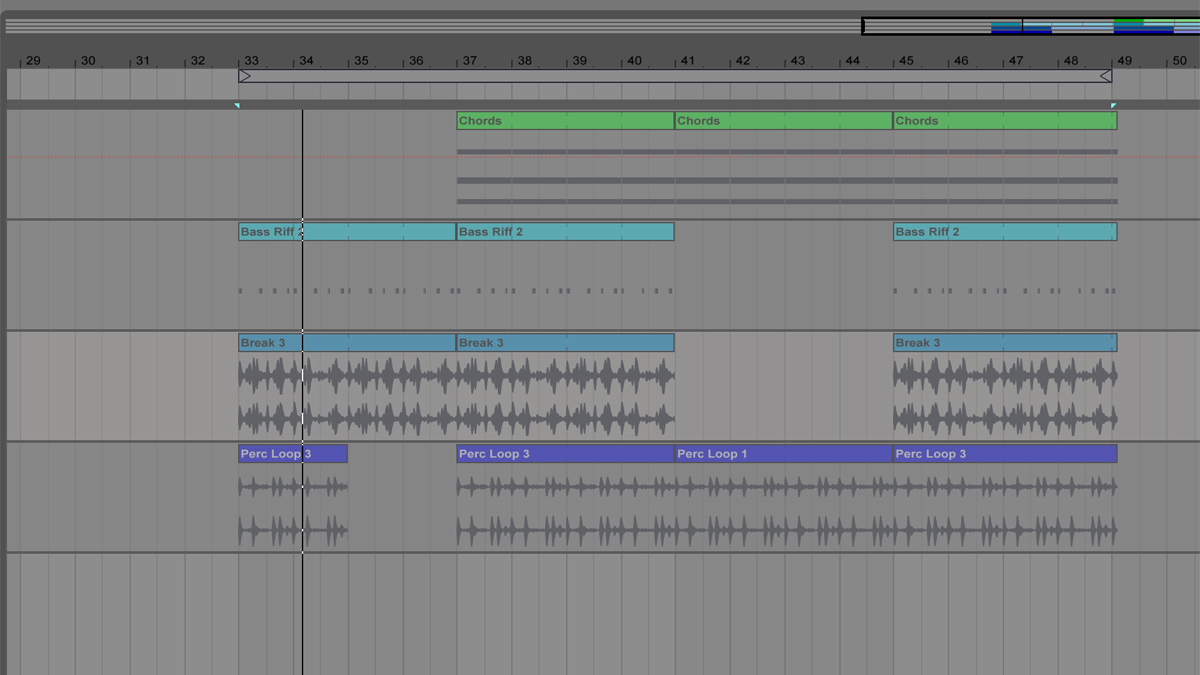Select the Bass Riff clip starting at bar 33

point(346,232)
